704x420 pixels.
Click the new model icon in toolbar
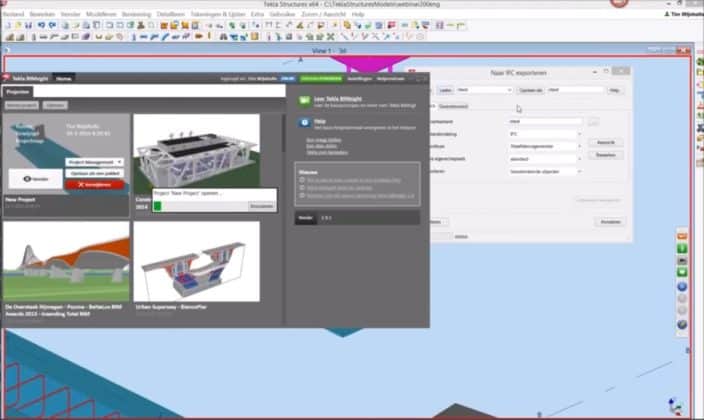tap(8, 26)
